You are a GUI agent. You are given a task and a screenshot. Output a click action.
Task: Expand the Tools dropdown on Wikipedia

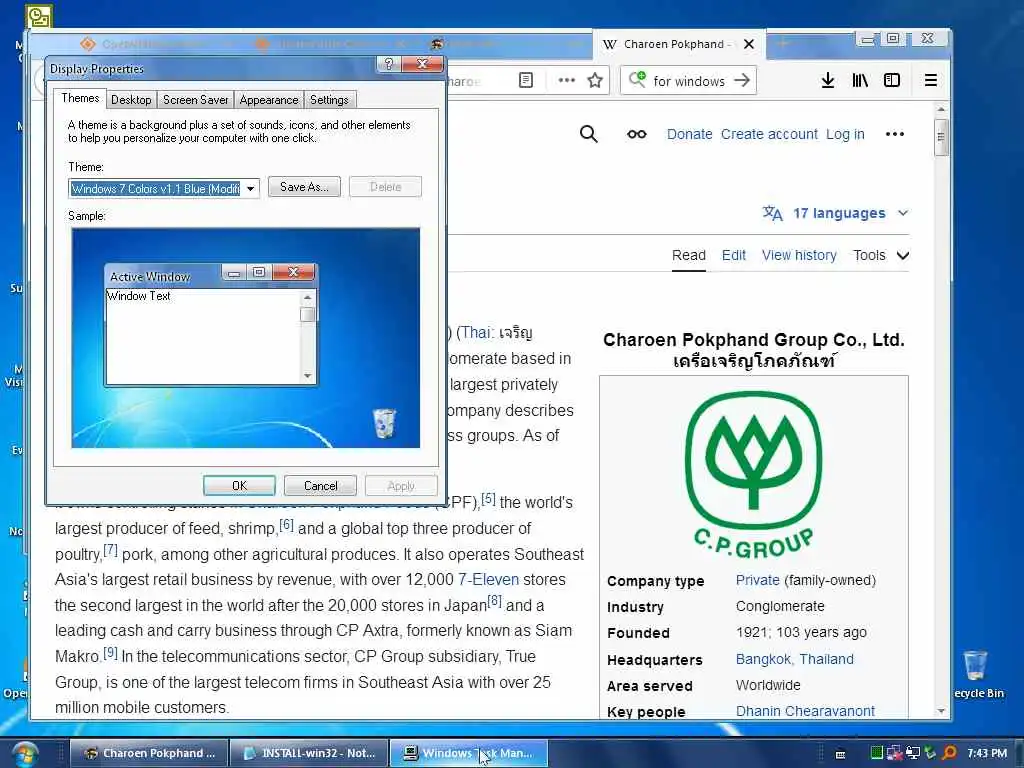tap(880, 255)
